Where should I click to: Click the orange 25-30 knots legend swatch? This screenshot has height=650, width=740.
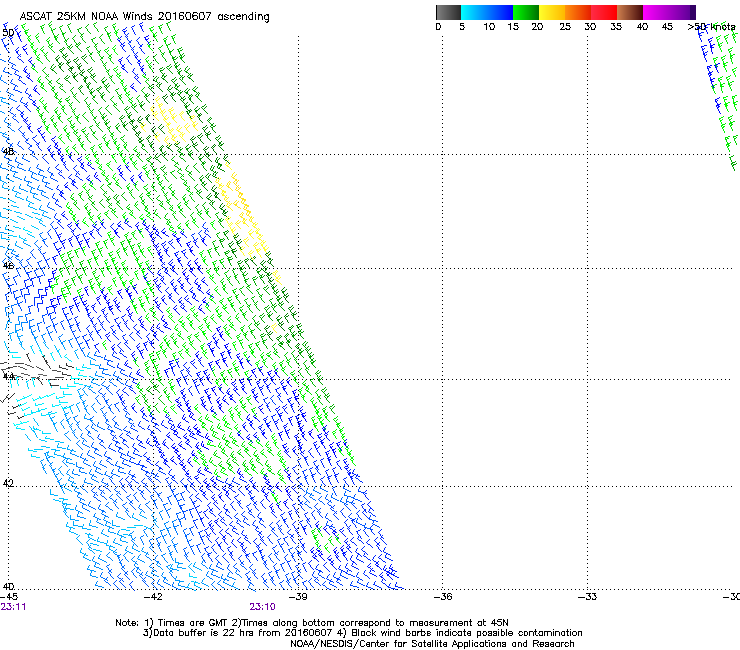tap(578, 12)
